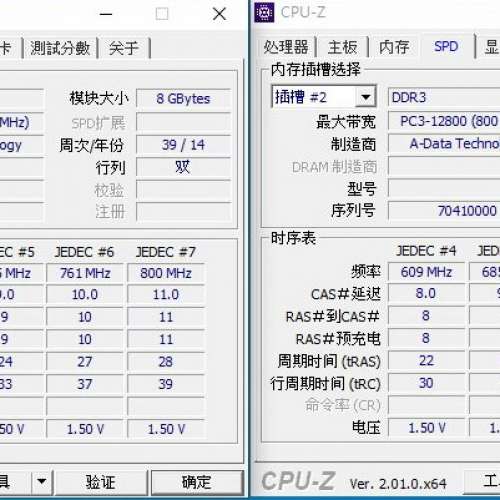
Task: Click the 验证 button in left window
Action: pos(100,482)
